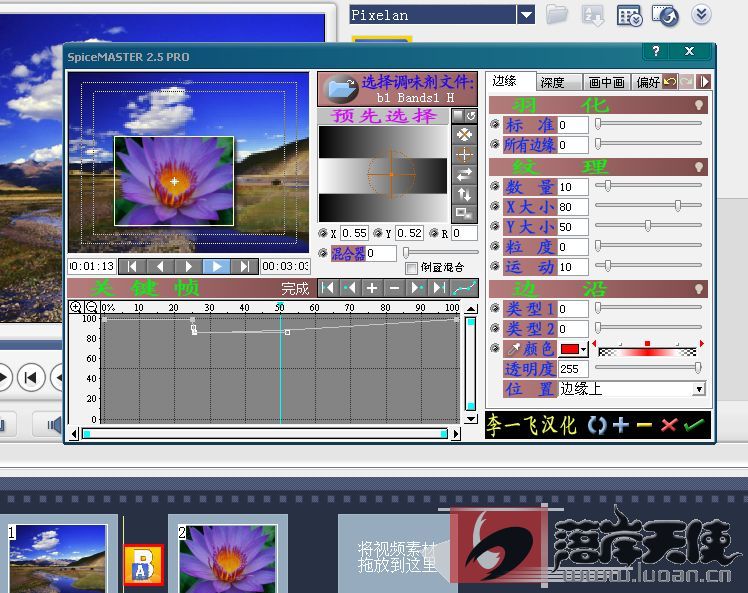Click the yellow undo arrow icon
The width and height of the screenshot is (748, 593).
pyautogui.click(x=670, y=82)
